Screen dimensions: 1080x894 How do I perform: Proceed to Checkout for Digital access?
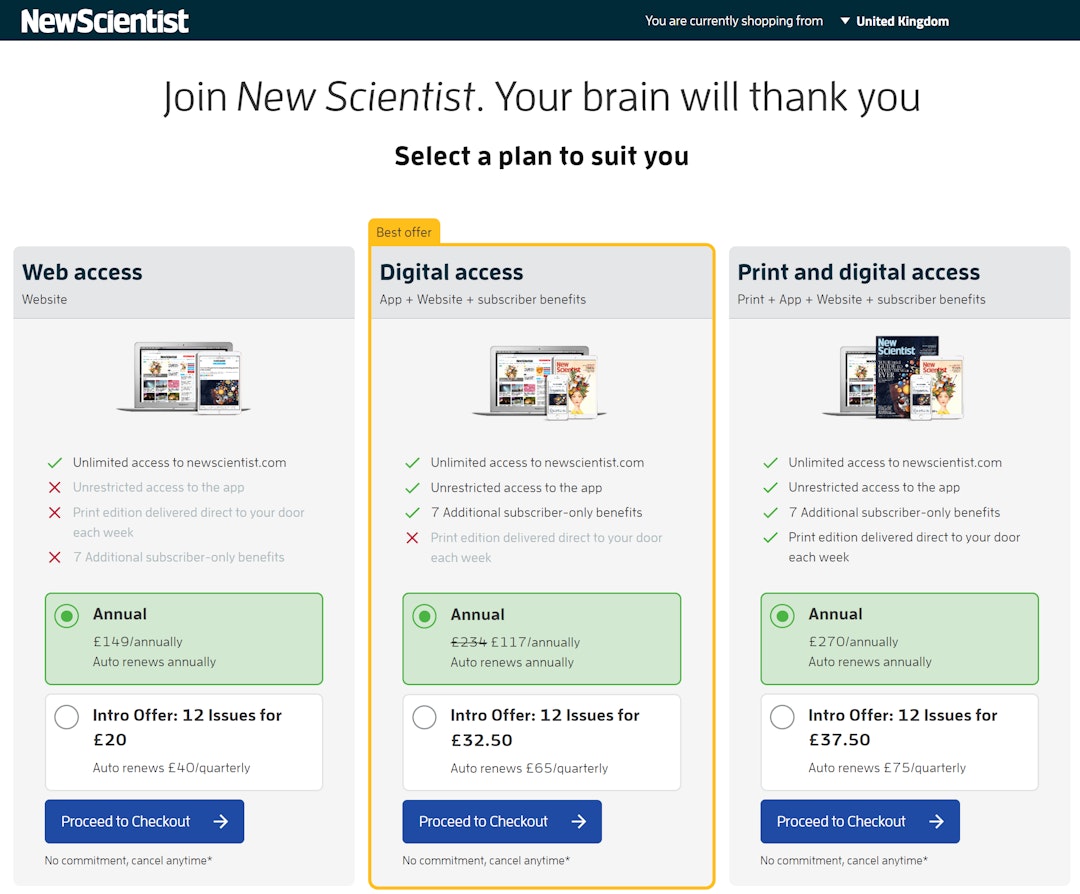tap(502, 822)
